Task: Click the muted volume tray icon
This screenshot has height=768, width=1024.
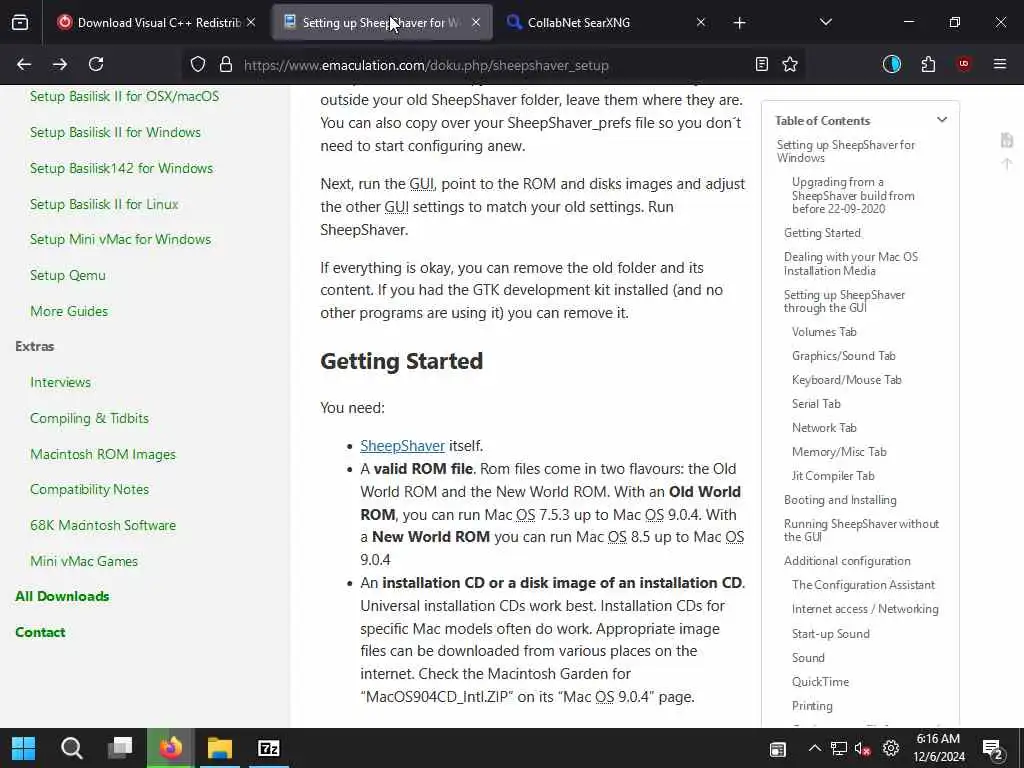Action: [x=863, y=748]
